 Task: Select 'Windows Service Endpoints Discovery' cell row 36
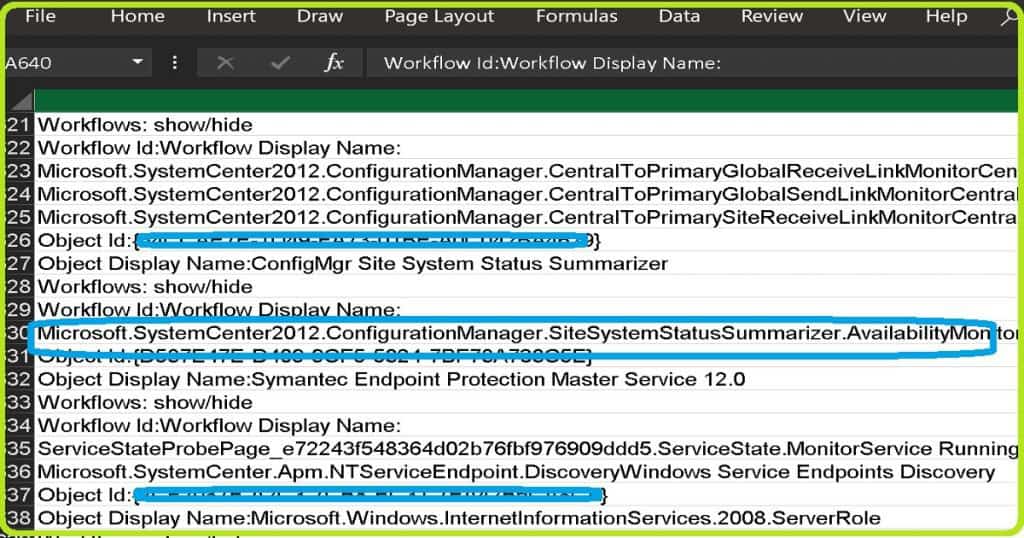pos(526,472)
